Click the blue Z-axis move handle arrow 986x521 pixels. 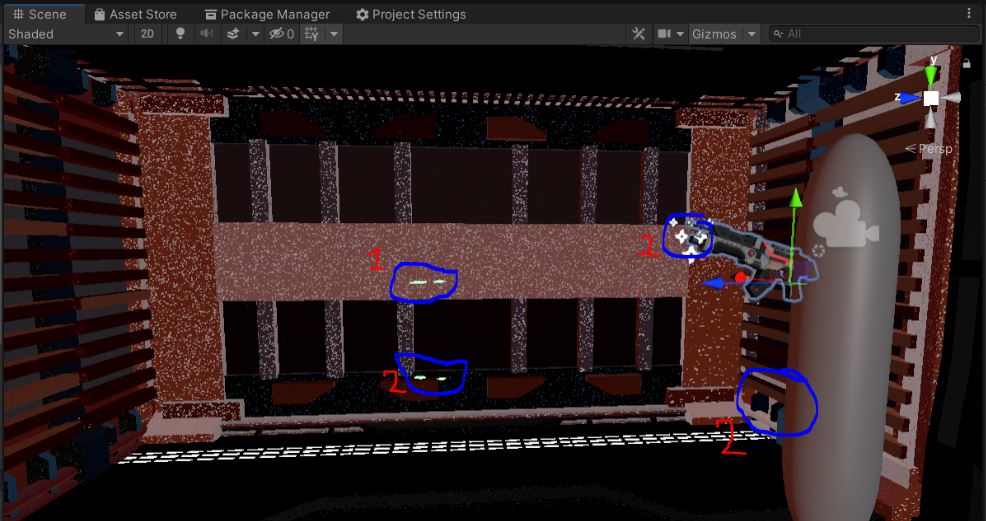712,283
